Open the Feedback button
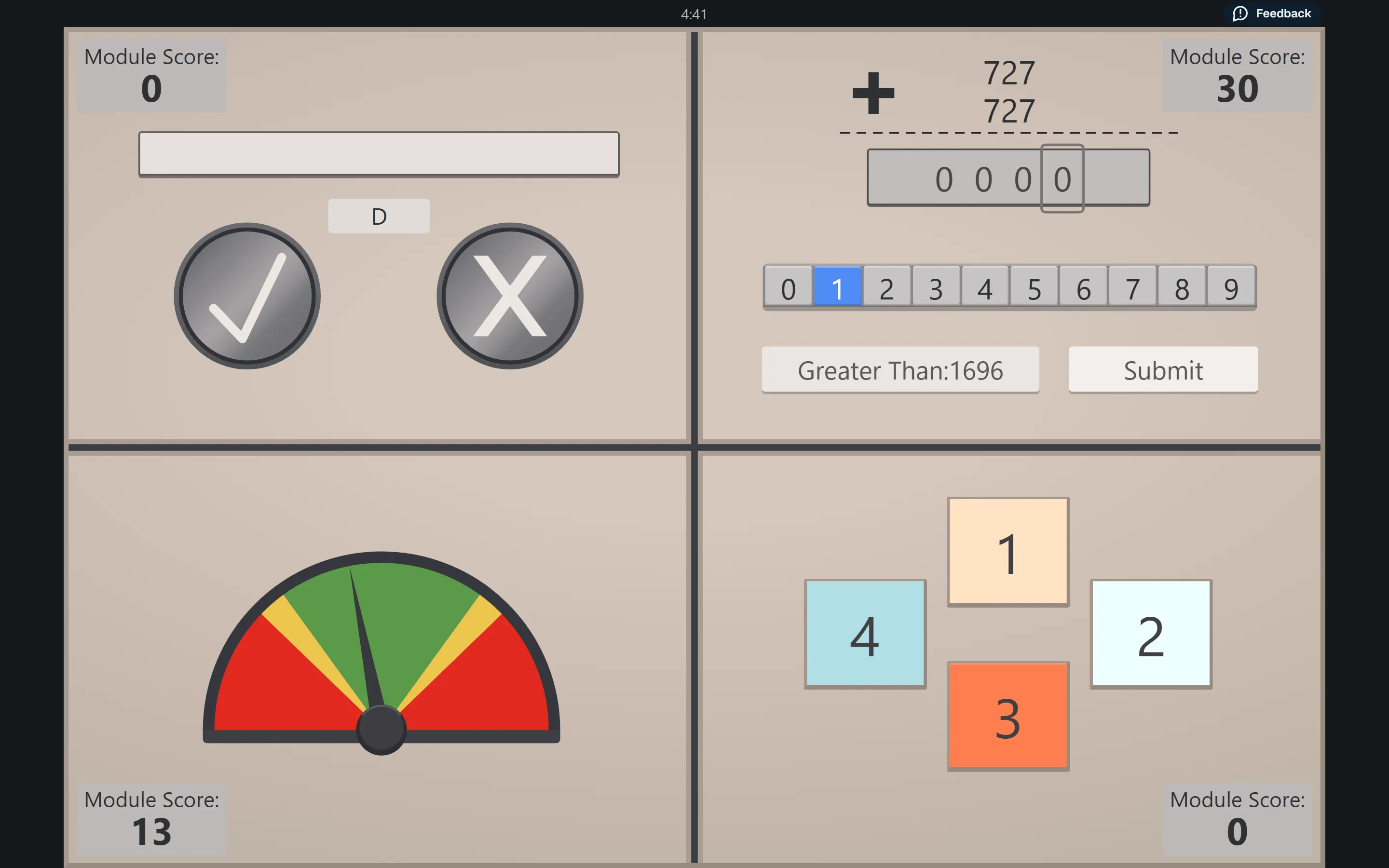Viewport: 1389px width, 868px height. click(1272, 13)
